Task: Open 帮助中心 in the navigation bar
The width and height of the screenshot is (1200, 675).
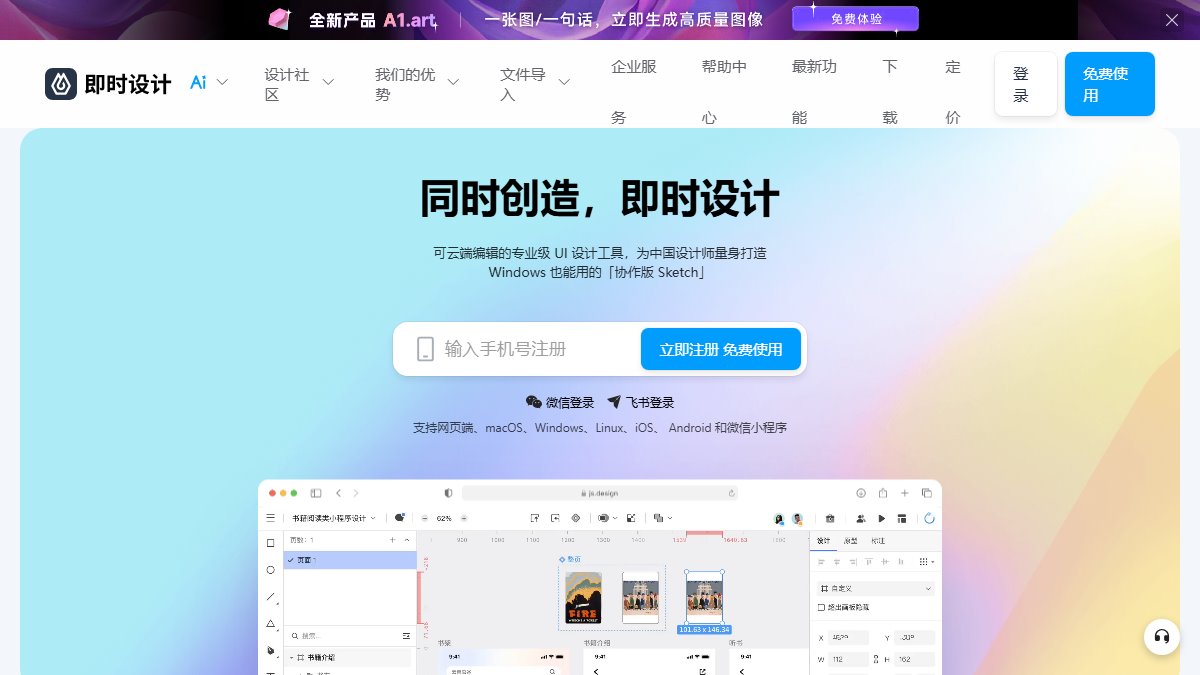Action: (724, 92)
